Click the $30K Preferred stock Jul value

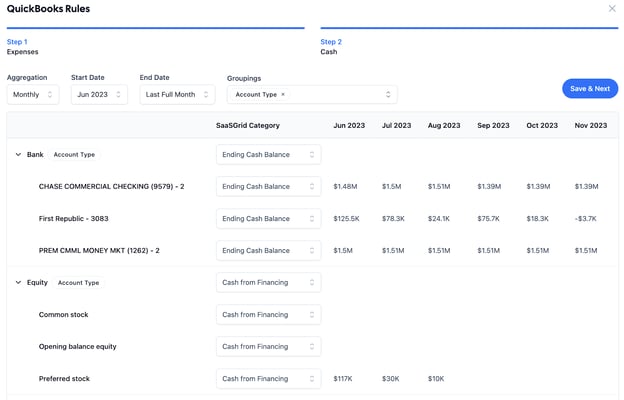click(390, 379)
